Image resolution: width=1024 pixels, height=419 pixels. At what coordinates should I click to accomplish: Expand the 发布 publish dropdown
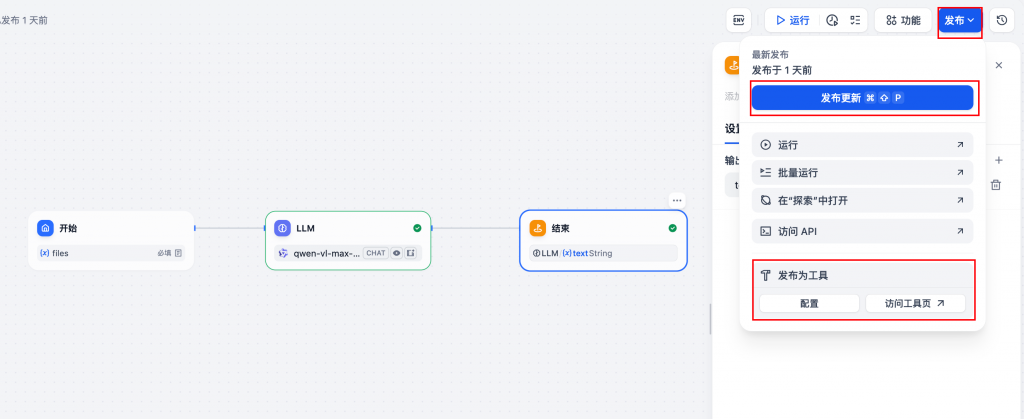pyautogui.click(x=959, y=20)
